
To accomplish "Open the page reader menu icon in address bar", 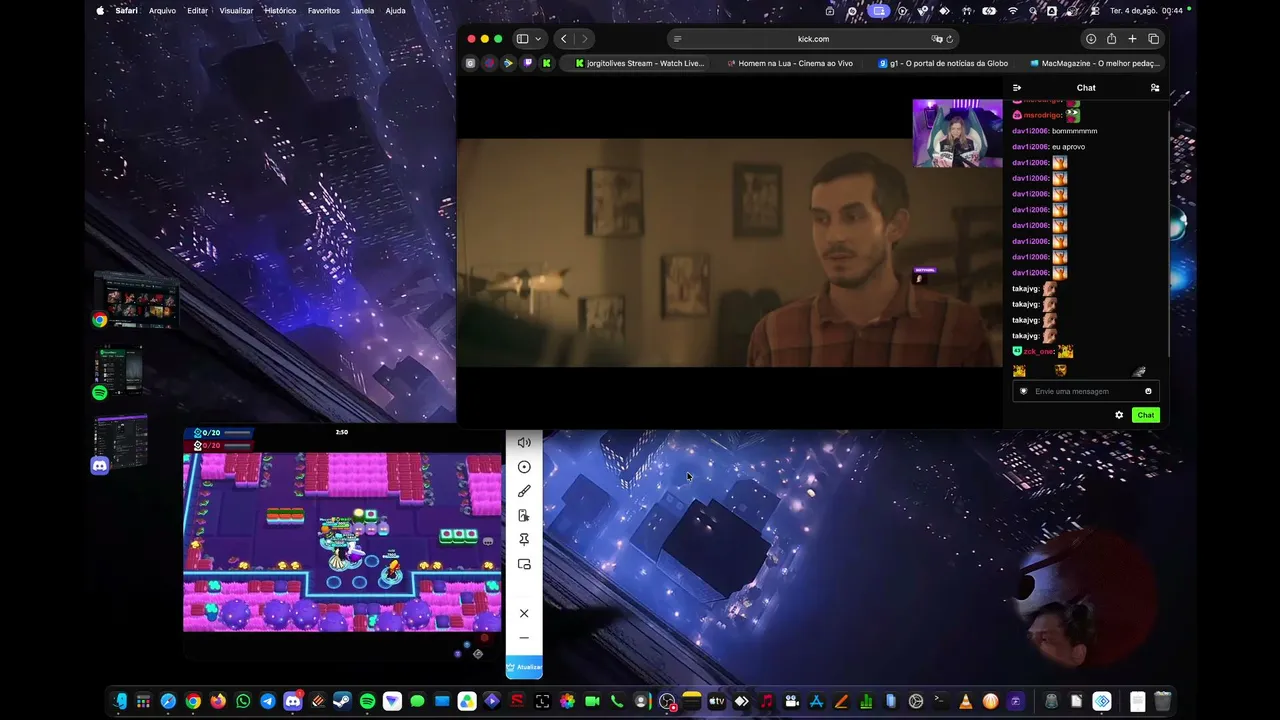I will coord(678,39).
